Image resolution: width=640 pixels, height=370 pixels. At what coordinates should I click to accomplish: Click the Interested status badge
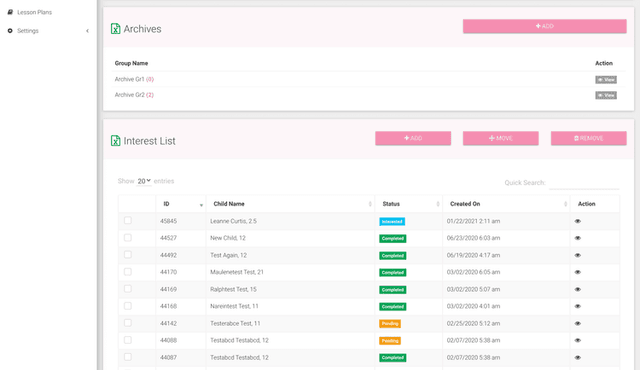[x=392, y=222]
